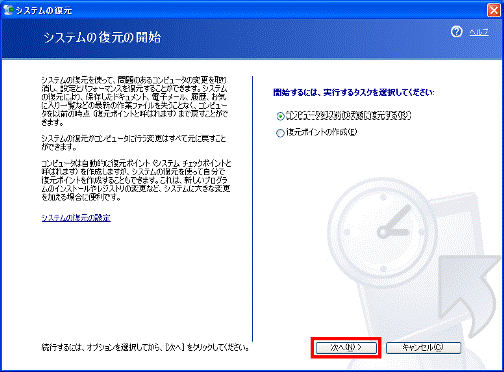Click the 次へ button
Viewport: 504px width, 372px height.
[346, 348]
